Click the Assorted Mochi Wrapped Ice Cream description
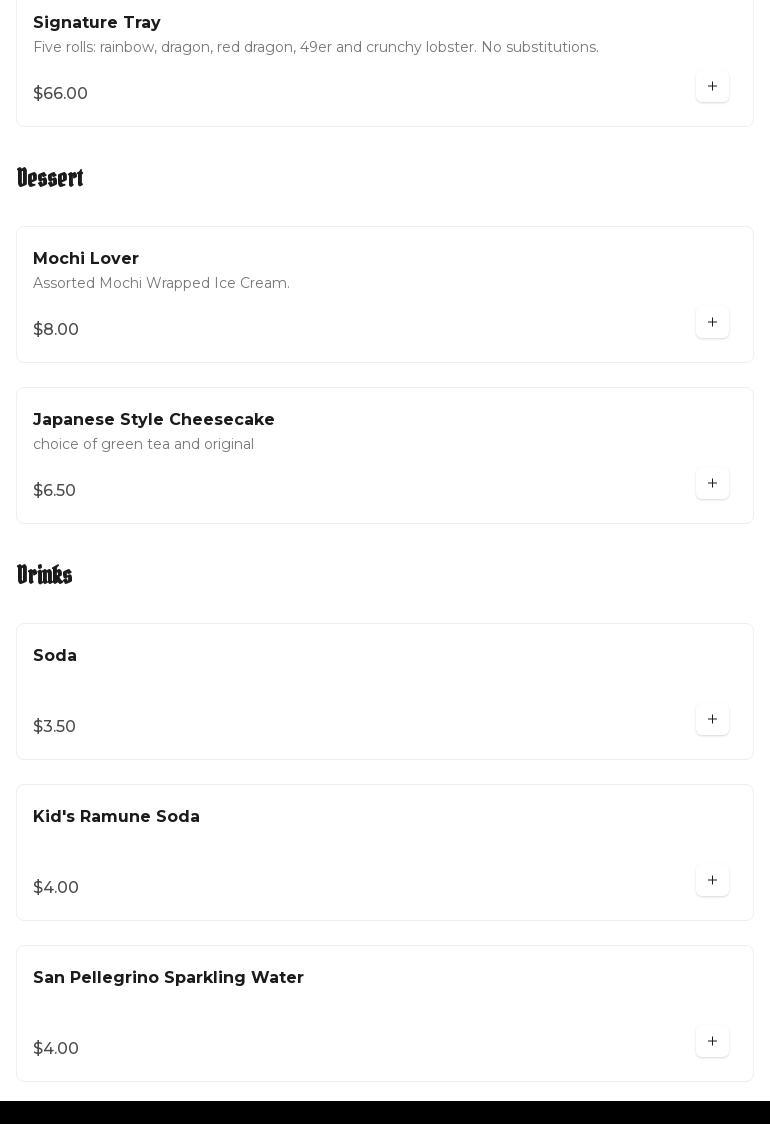Screen dimensions: 770x1124 coord(161,284)
